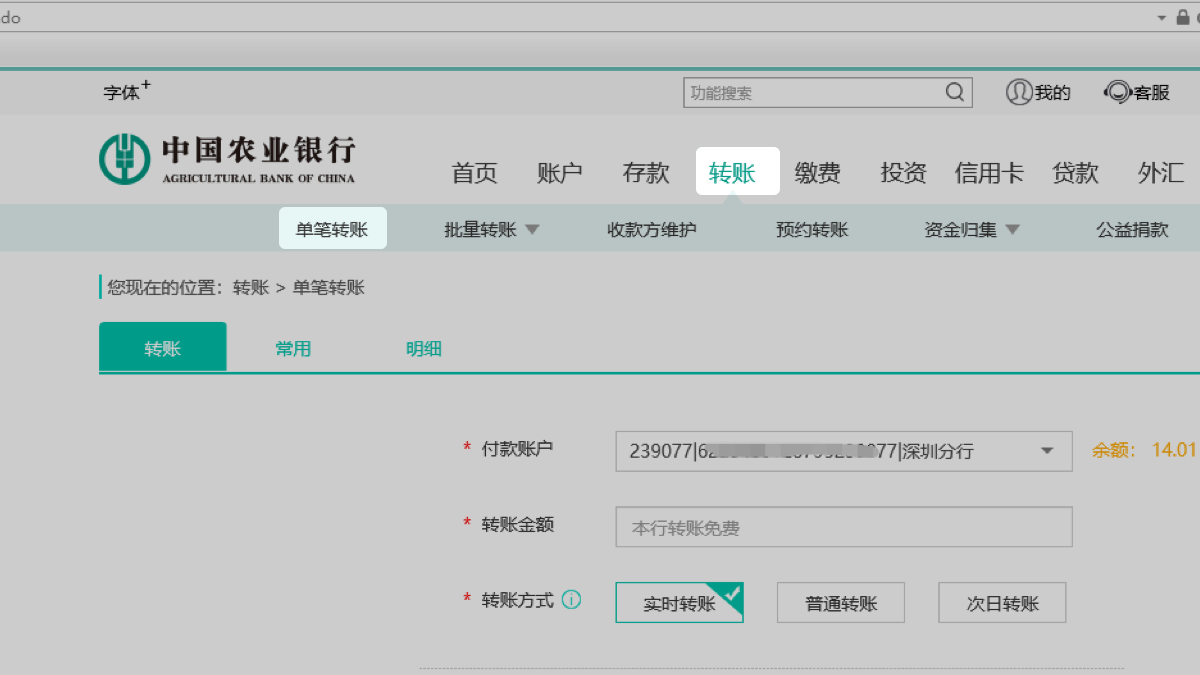Expand the 批量转账 submenu arrow

[532, 230]
